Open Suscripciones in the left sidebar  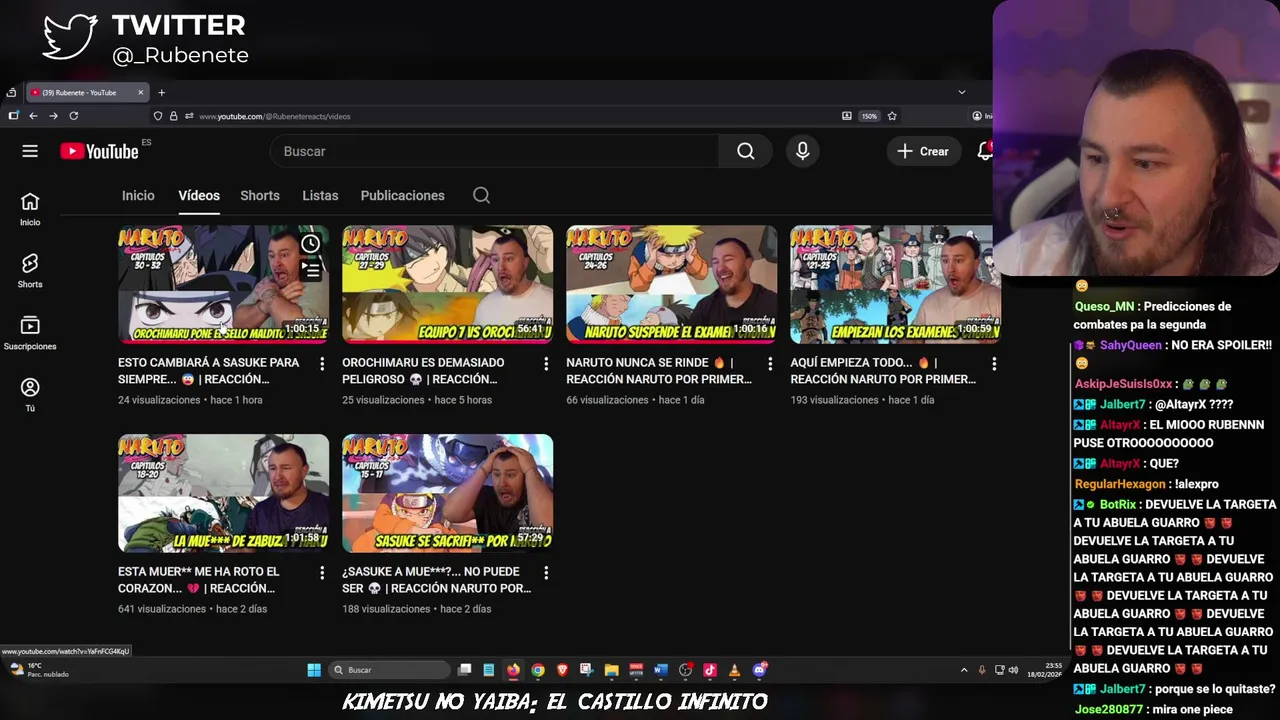click(30, 332)
